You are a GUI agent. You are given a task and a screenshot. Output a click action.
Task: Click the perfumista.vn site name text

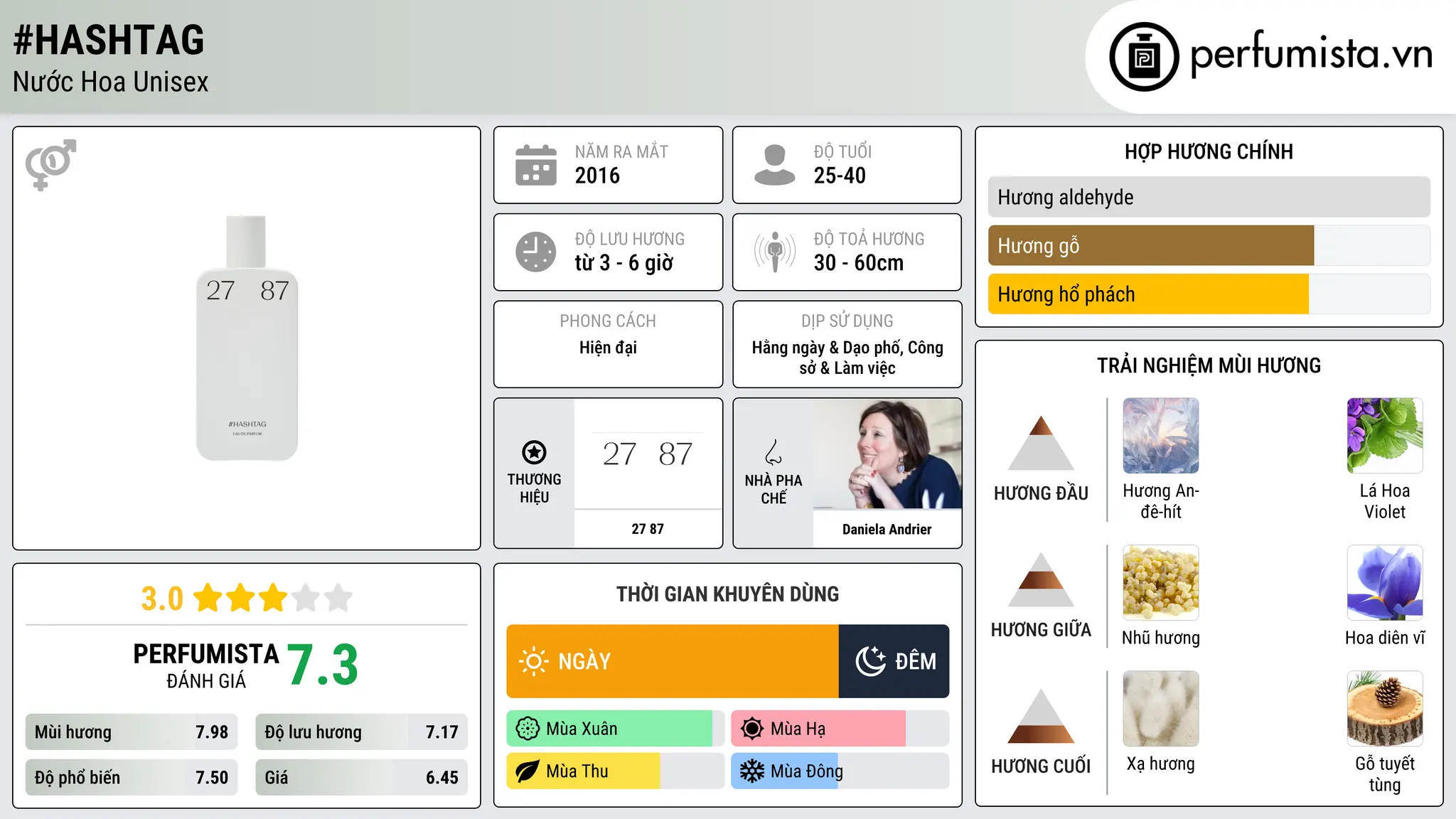pos(1311,54)
